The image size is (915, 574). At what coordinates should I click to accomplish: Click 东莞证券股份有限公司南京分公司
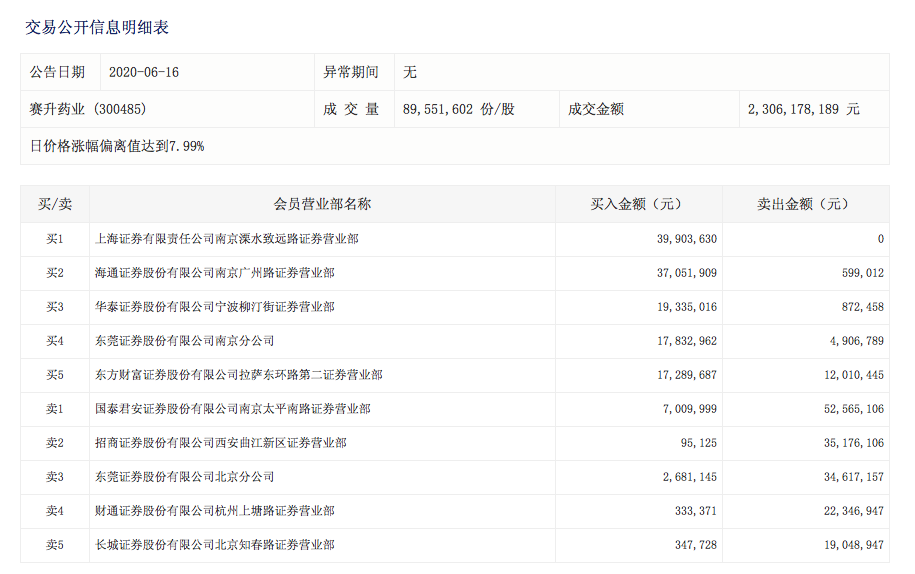click(x=185, y=341)
